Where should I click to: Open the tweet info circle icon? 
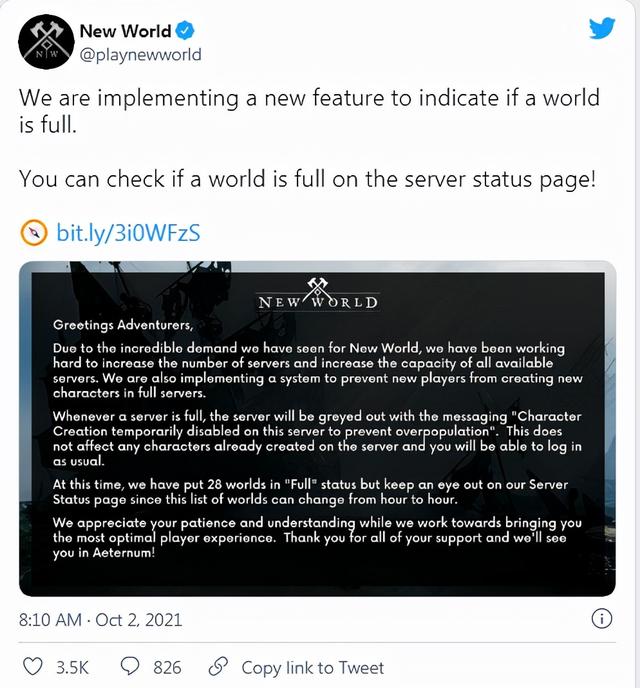(x=601, y=619)
